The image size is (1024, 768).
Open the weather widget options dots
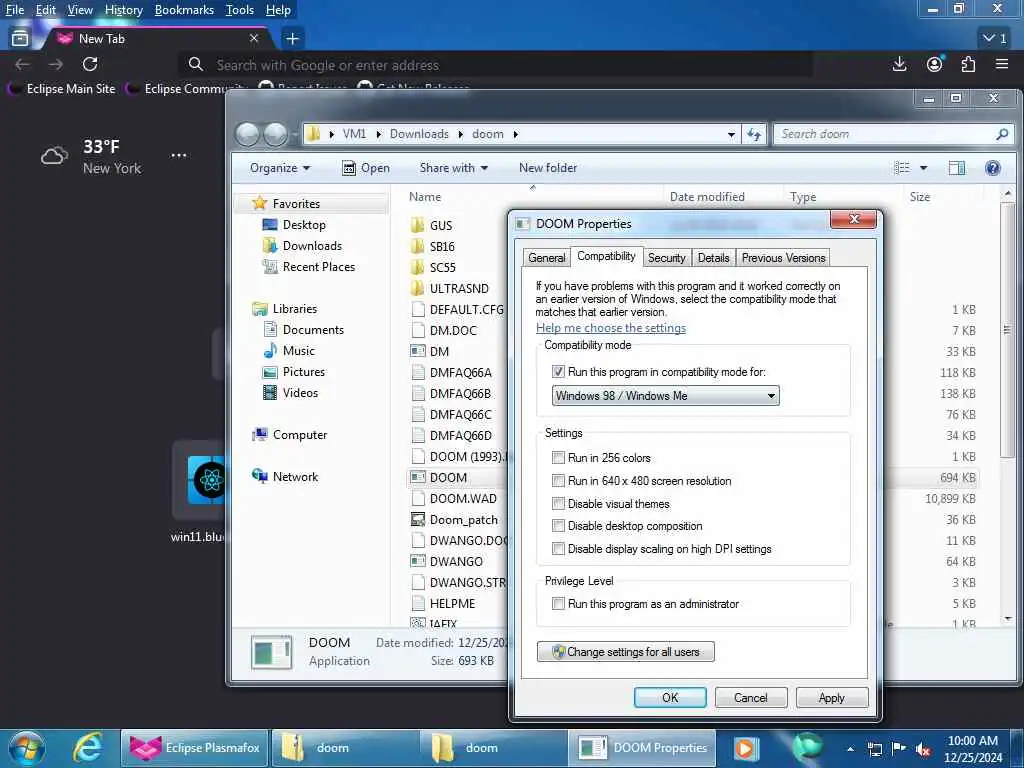[178, 155]
